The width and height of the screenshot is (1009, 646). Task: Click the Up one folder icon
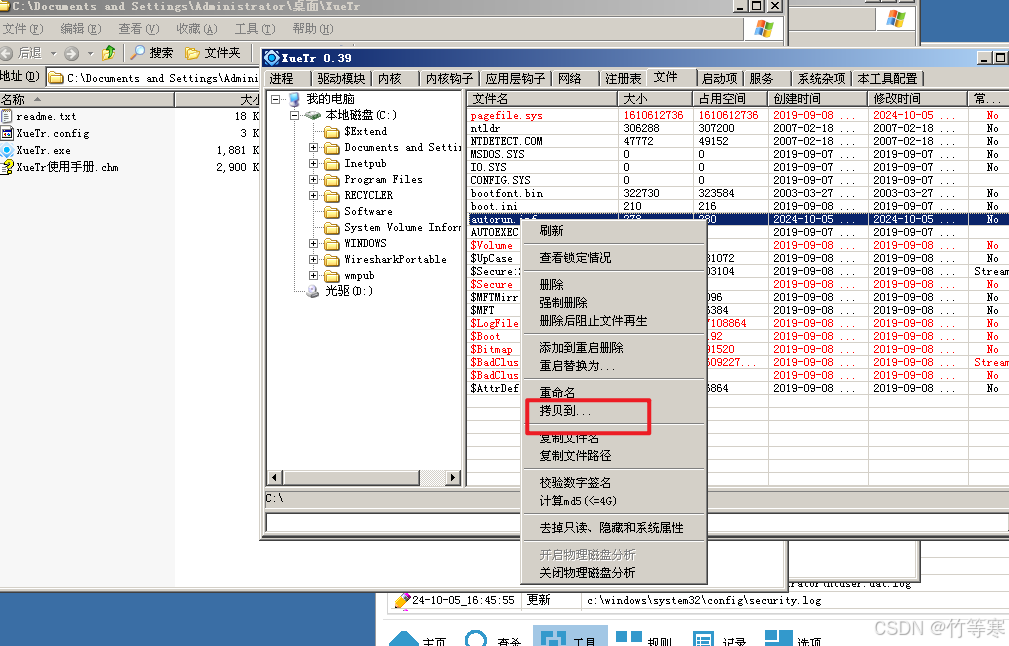(x=108, y=53)
